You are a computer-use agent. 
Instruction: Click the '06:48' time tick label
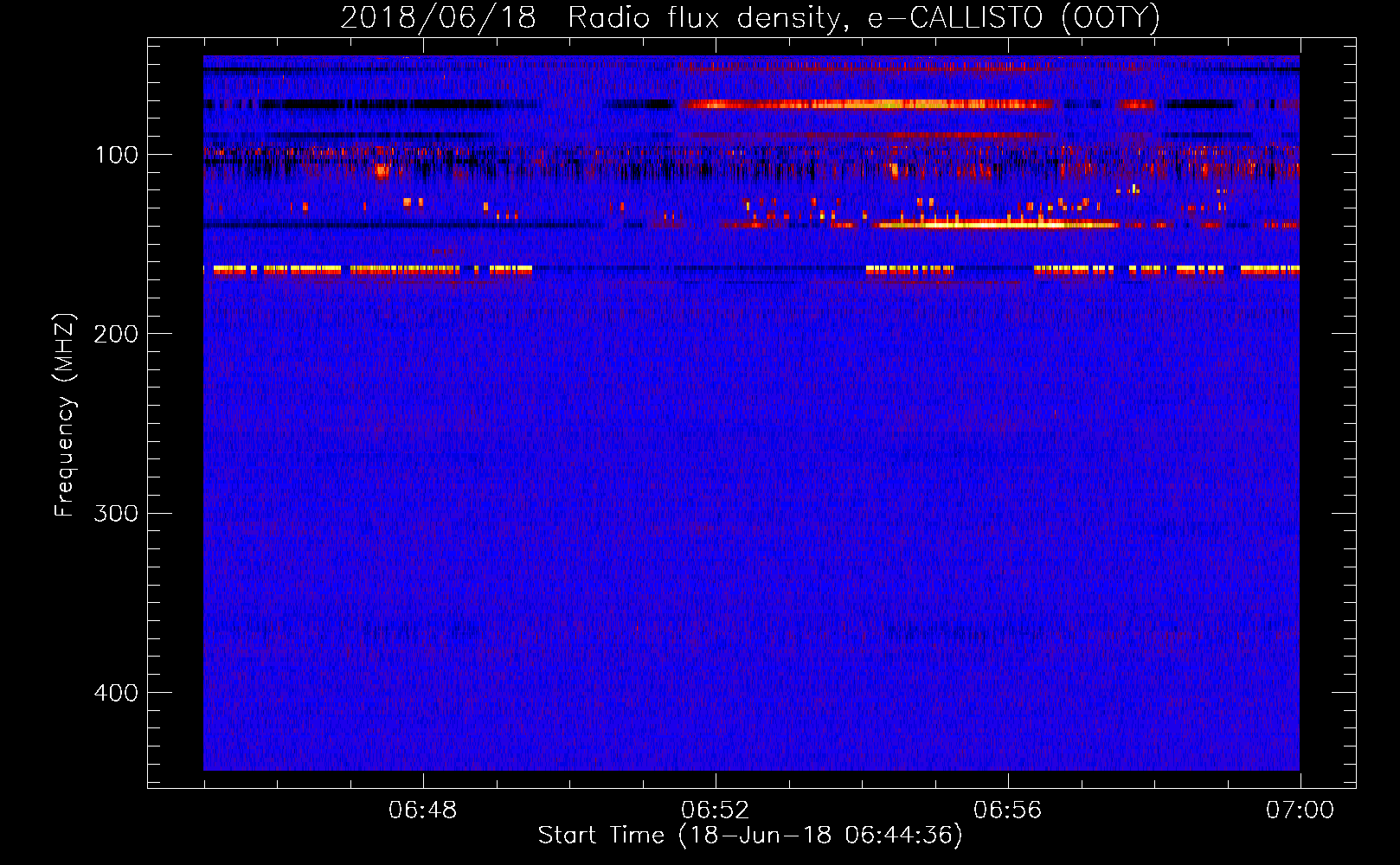423,811
